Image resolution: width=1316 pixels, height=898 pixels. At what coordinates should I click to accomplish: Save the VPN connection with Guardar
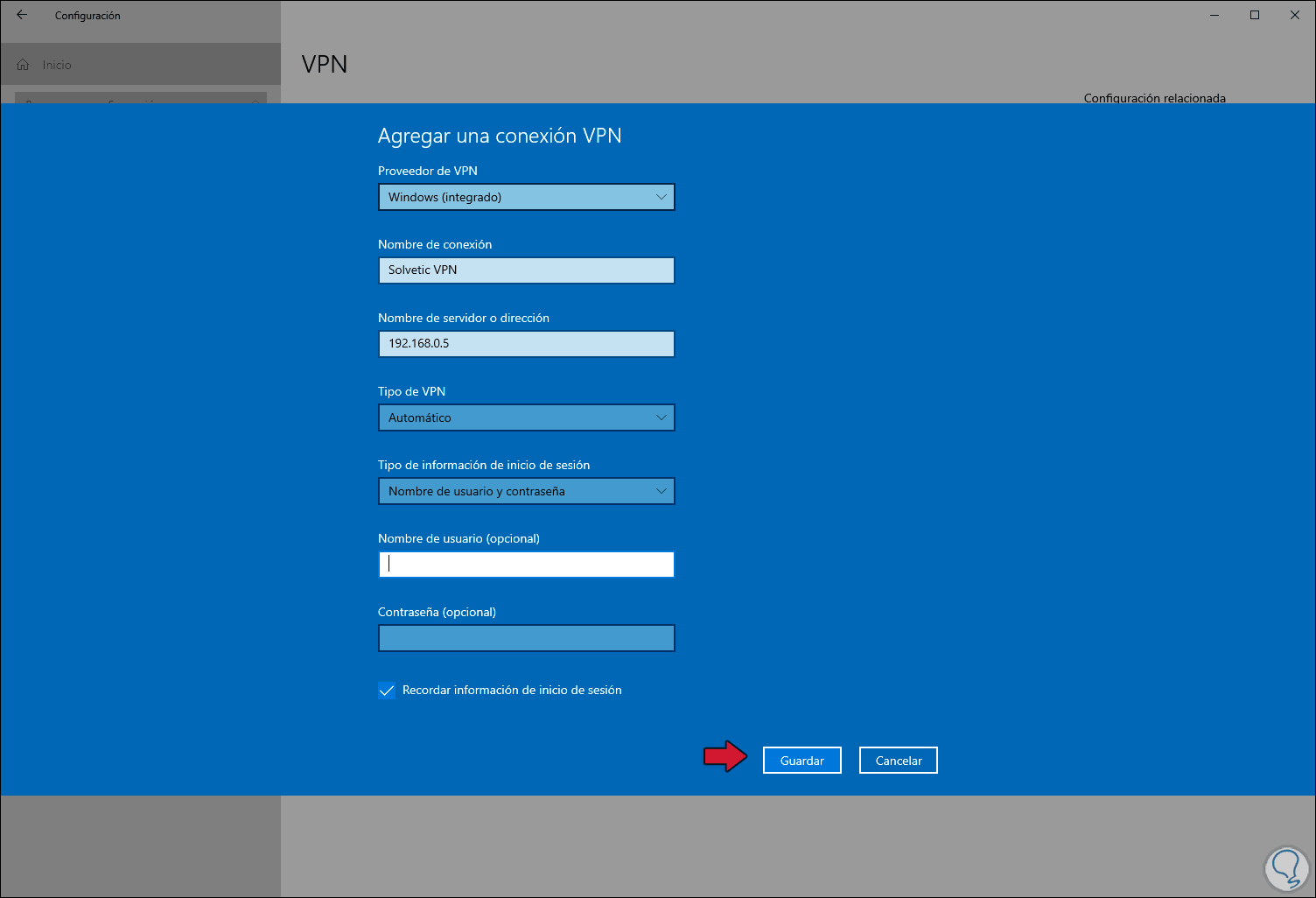802,761
